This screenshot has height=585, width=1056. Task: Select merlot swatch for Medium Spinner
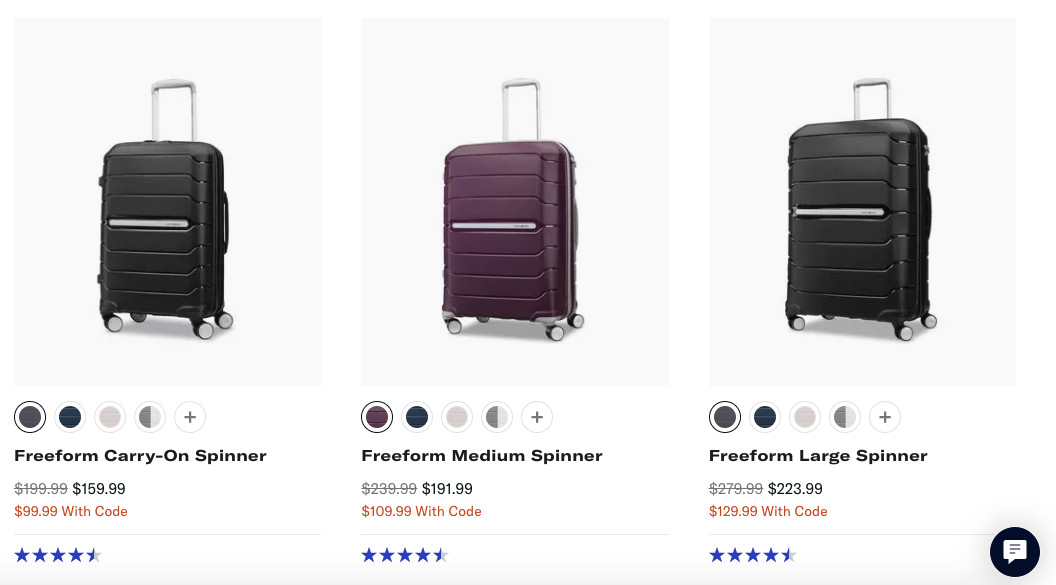(377, 417)
